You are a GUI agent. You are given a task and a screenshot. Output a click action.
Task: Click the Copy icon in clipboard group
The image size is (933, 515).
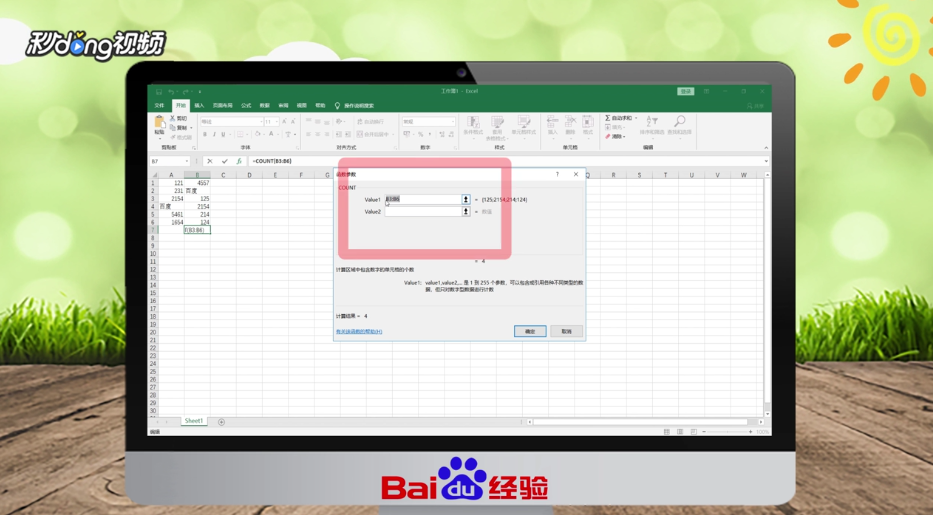tap(173, 127)
